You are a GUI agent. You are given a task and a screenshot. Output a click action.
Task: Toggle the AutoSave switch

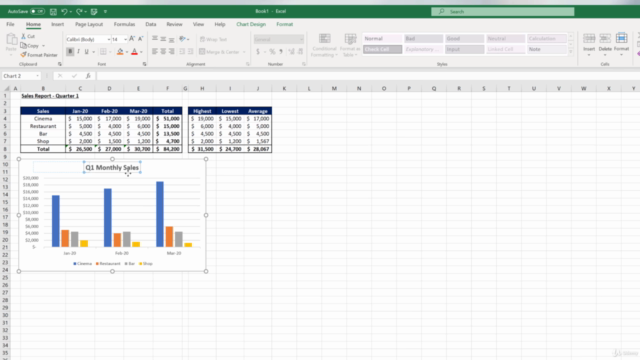[x=37, y=11]
